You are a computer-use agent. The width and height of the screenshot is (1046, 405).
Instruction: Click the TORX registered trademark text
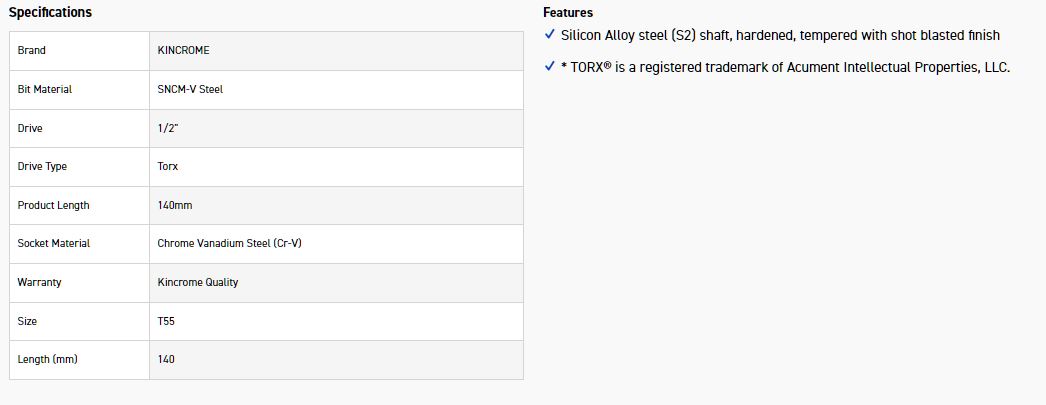coord(785,67)
